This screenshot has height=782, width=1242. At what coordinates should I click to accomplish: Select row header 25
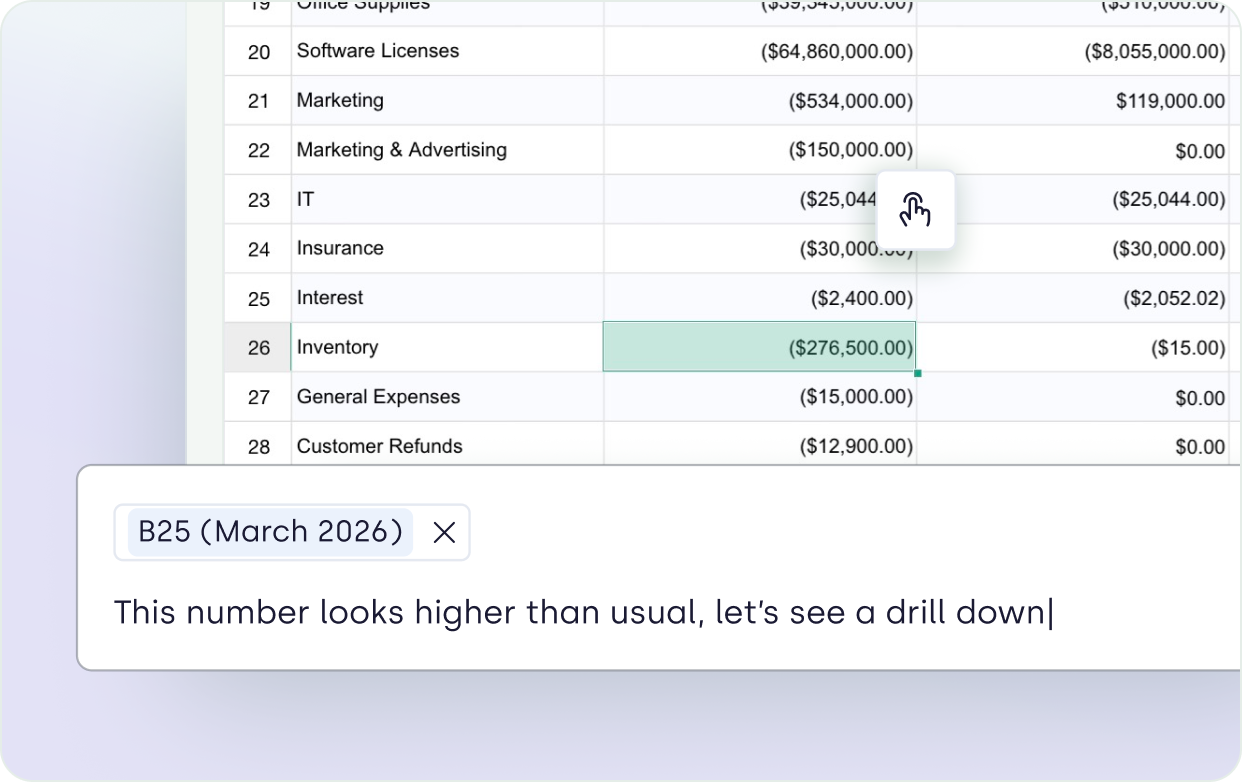coord(258,298)
